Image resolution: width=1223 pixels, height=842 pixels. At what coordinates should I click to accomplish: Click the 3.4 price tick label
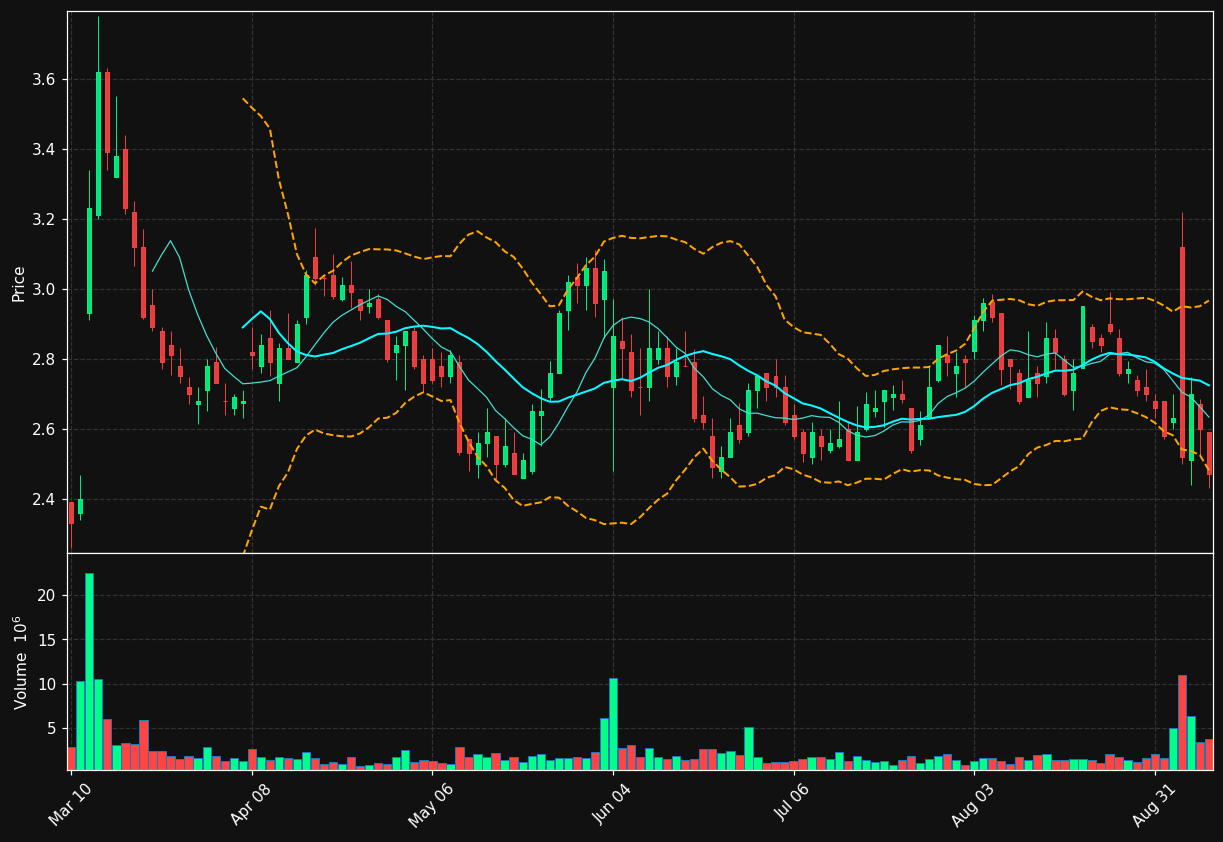44,150
